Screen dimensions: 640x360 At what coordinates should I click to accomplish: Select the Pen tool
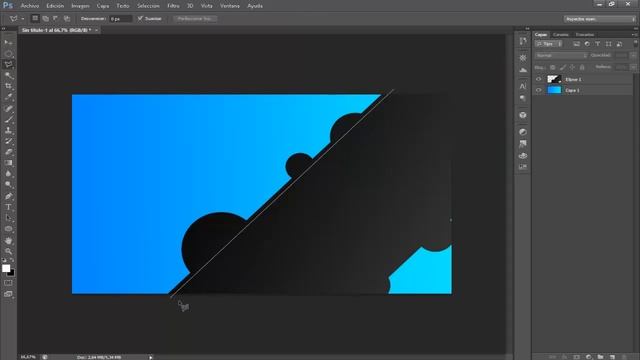[x=8, y=196]
